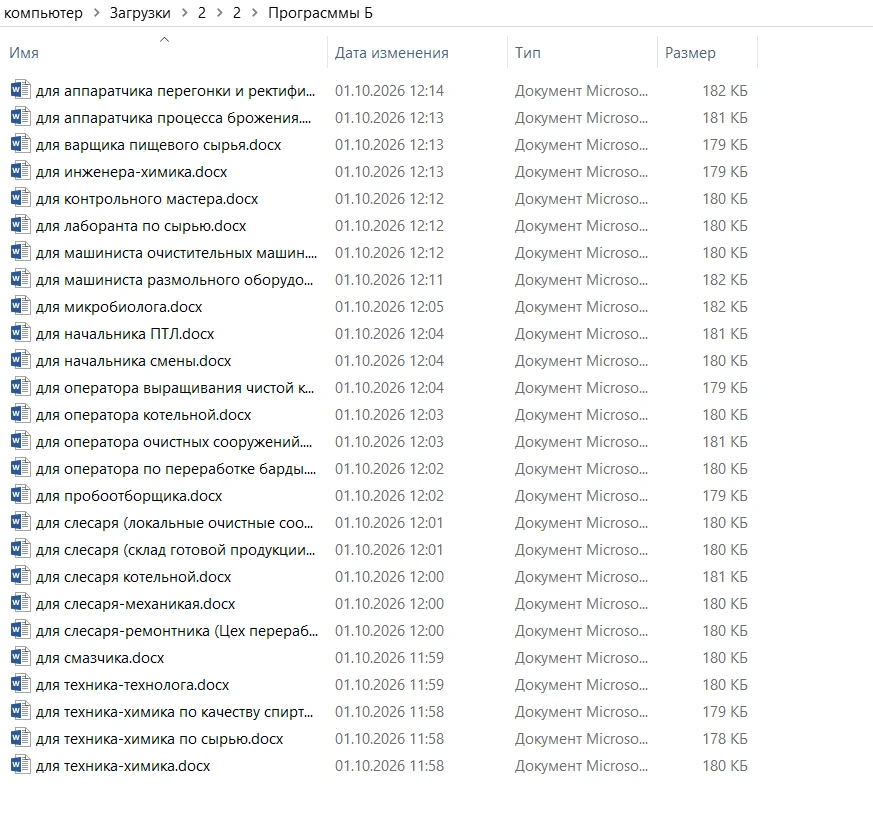The width and height of the screenshot is (873, 813).
Task: Select file для оператора котельной.docx
Action: coord(380,415)
